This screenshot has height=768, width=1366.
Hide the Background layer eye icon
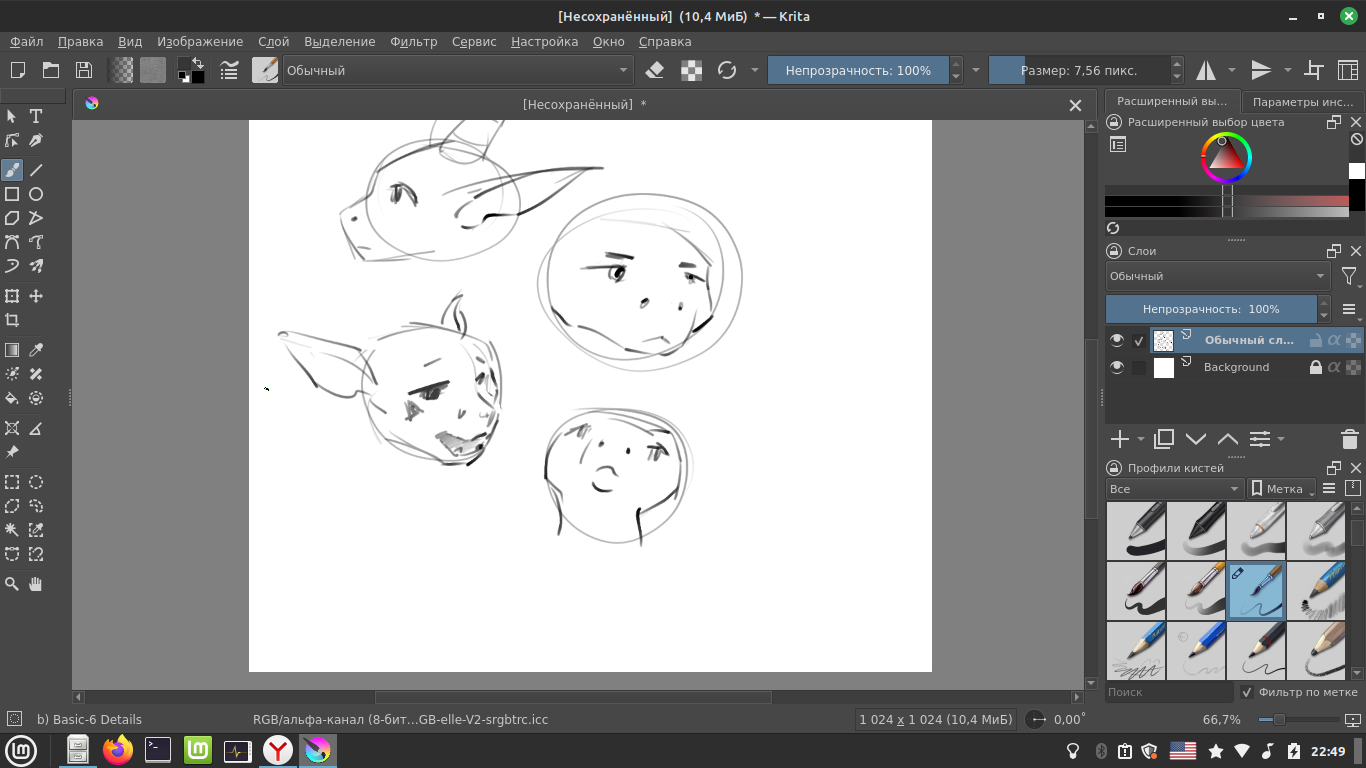1117,367
